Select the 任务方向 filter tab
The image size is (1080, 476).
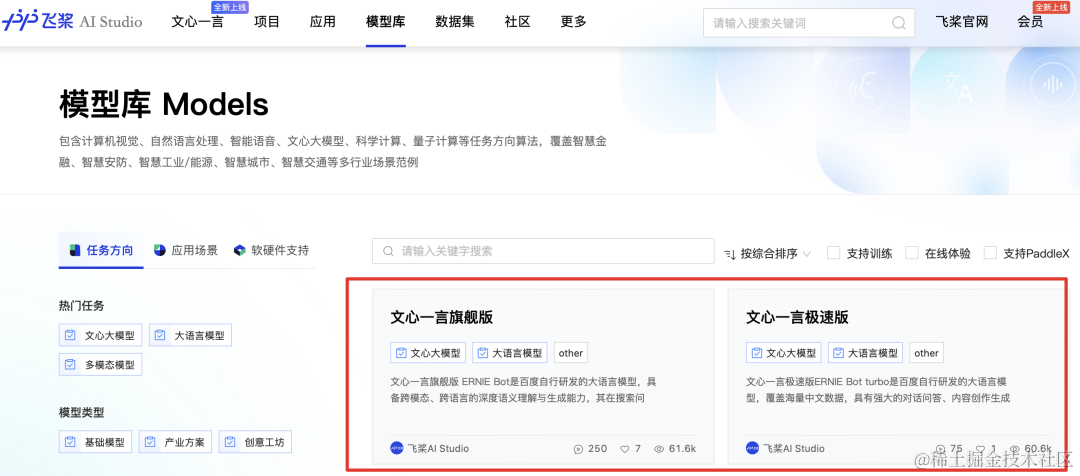pos(101,250)
